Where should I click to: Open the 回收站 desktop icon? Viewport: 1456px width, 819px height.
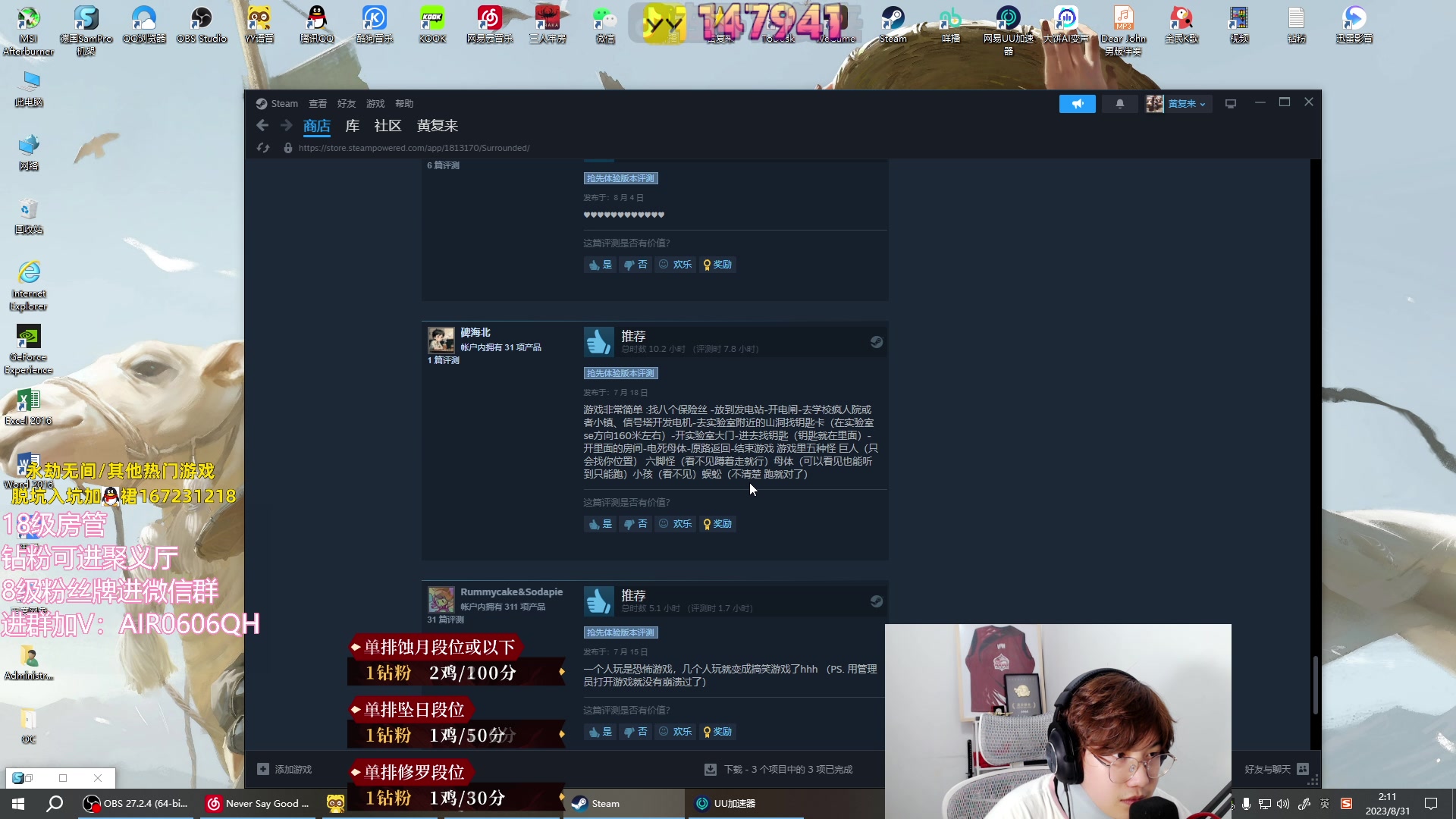[x=28, y=216]
